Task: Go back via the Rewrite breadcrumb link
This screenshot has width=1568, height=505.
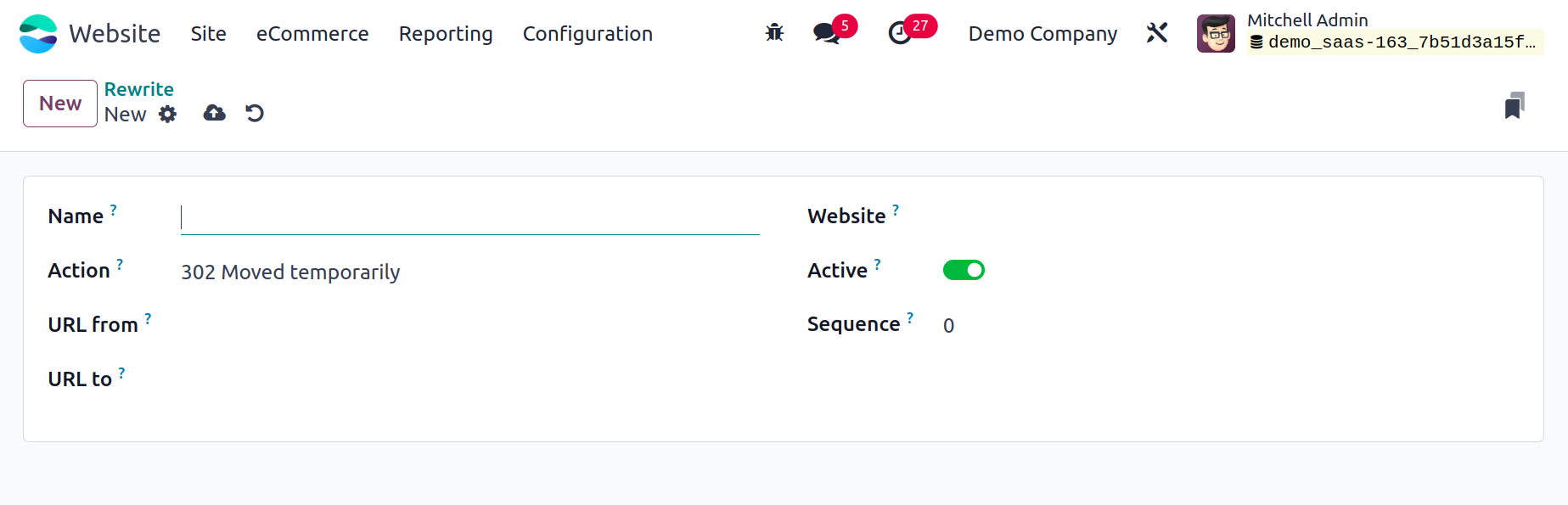Action: coord(139,89)
